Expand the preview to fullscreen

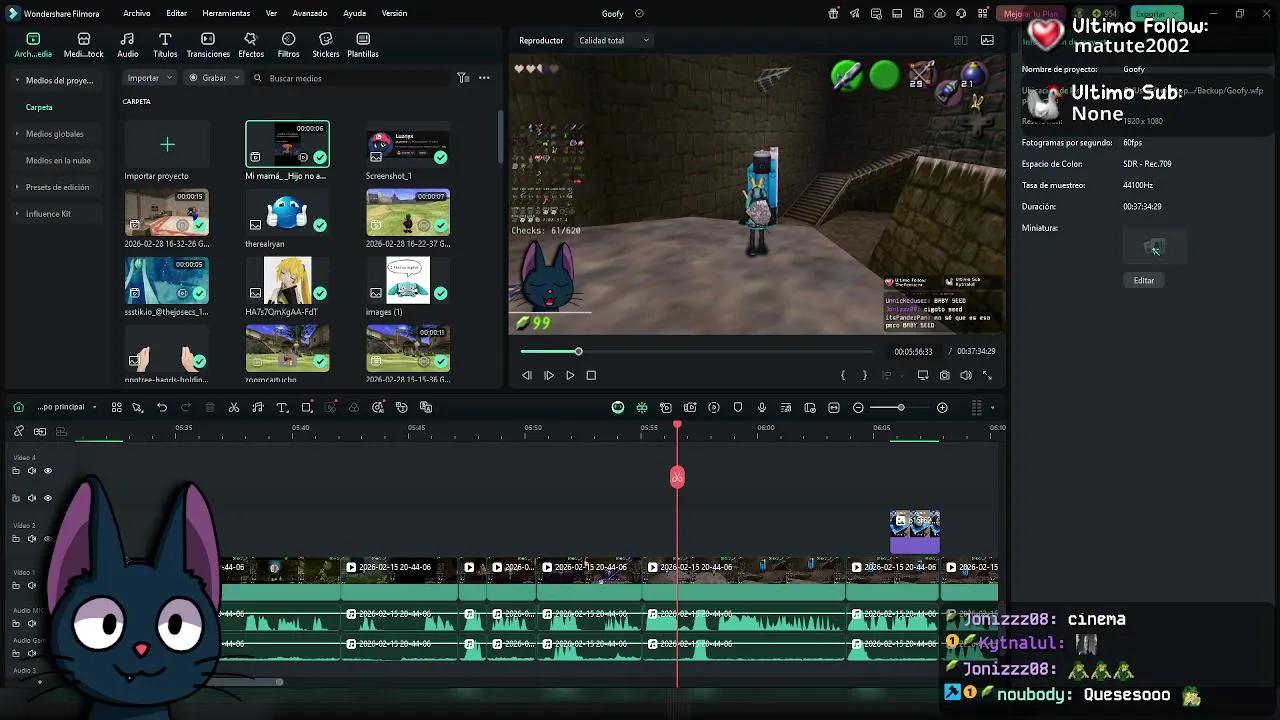(x=987, y=375)
